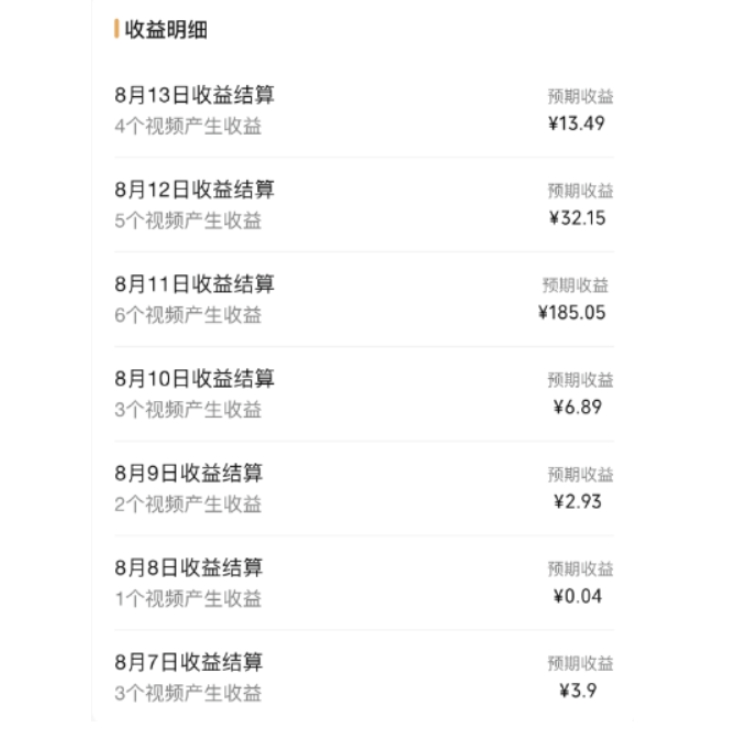Click the 8月9日收益结算 row title
The width and height of the screenshot is (751, 744).
click(189, 474)
